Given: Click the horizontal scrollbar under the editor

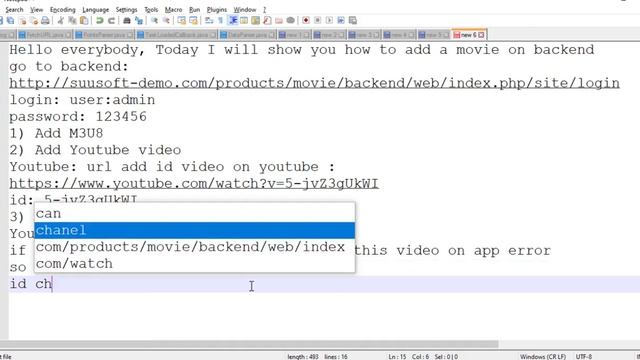Looking at the screenshot, I should 249,344.
